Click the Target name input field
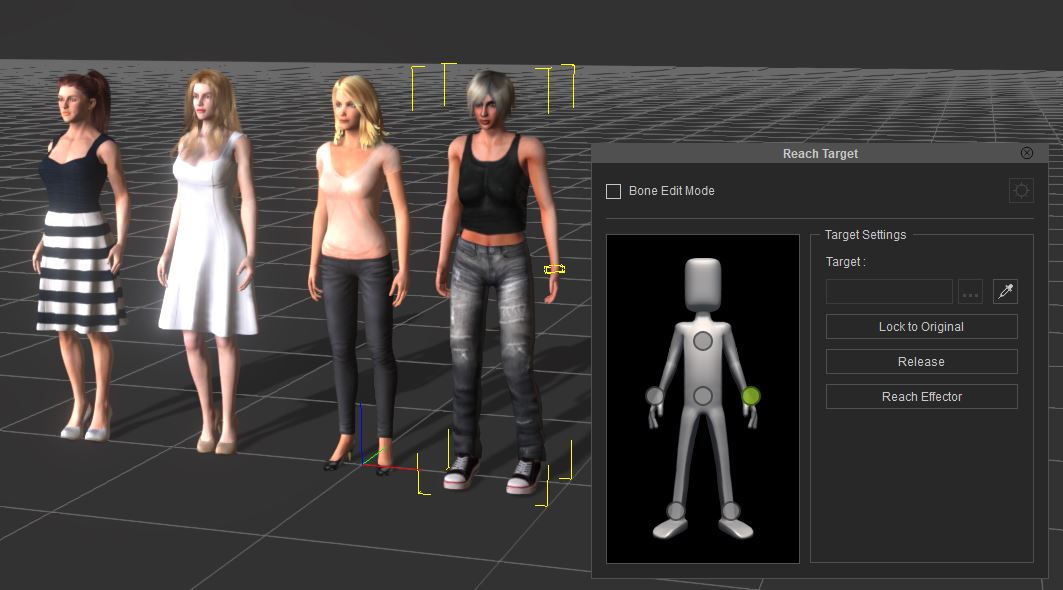The height and width of the screenshot is (590, 1063). point(889,292)
